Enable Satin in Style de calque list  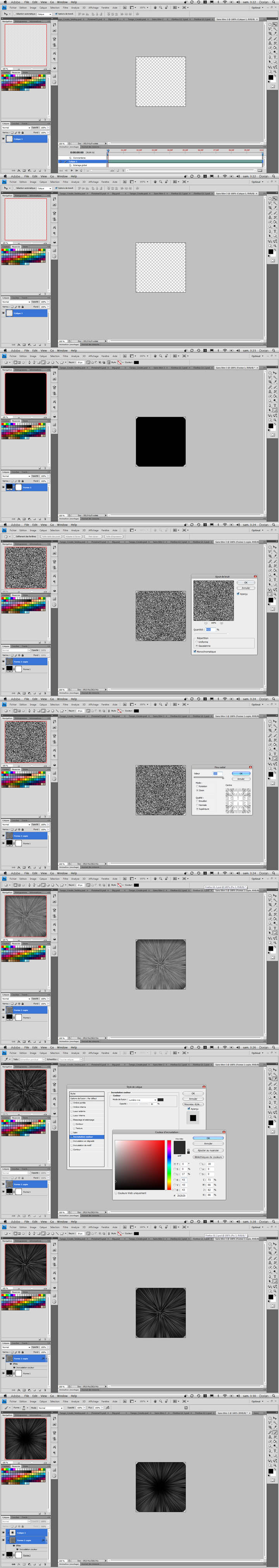72,1133
